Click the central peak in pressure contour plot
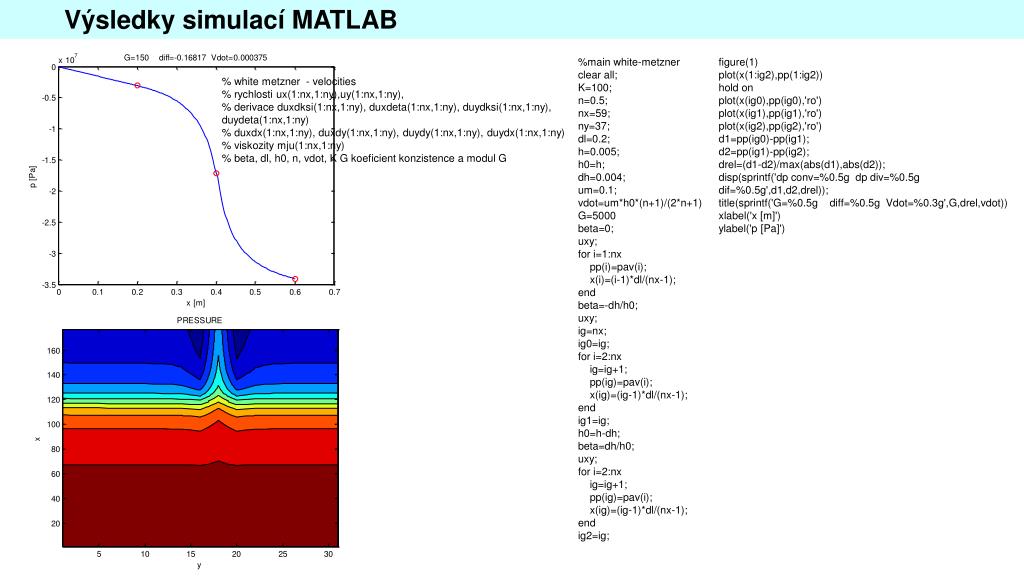The height and width of the screenshot is (576, 1024). coord(218,366)
